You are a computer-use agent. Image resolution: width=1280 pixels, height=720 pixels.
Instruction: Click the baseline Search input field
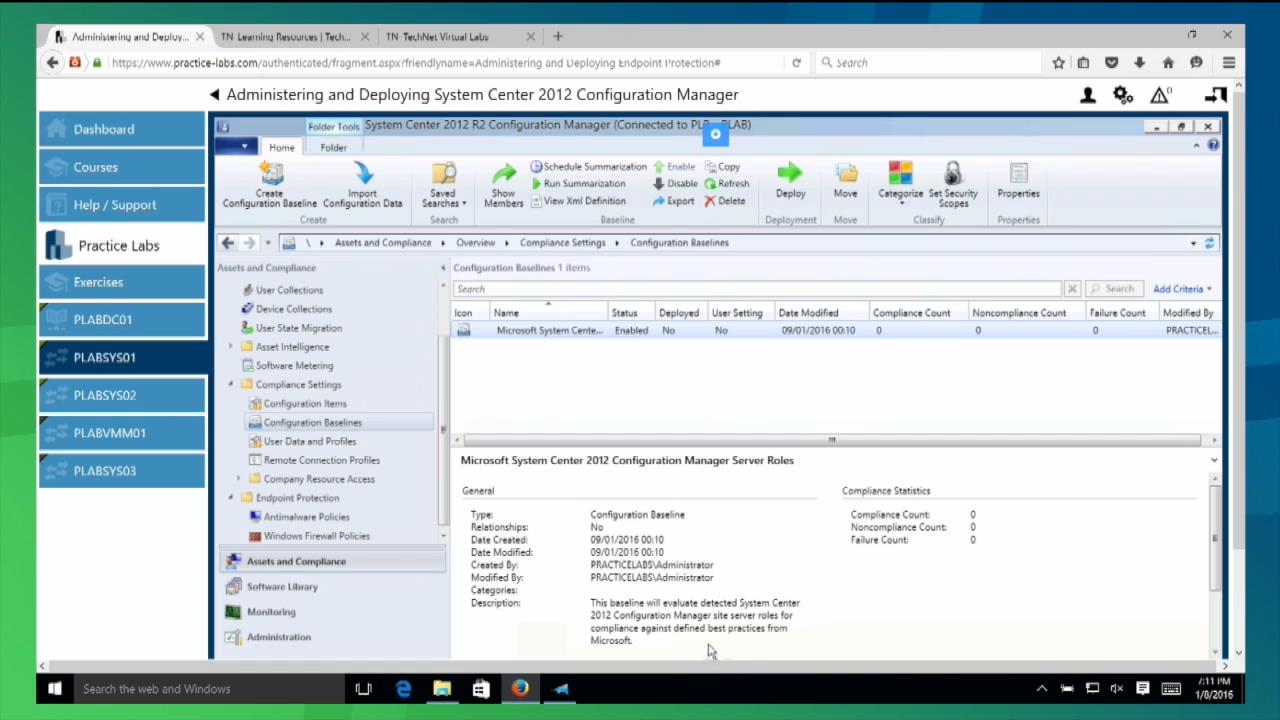[x=757, y=289]
